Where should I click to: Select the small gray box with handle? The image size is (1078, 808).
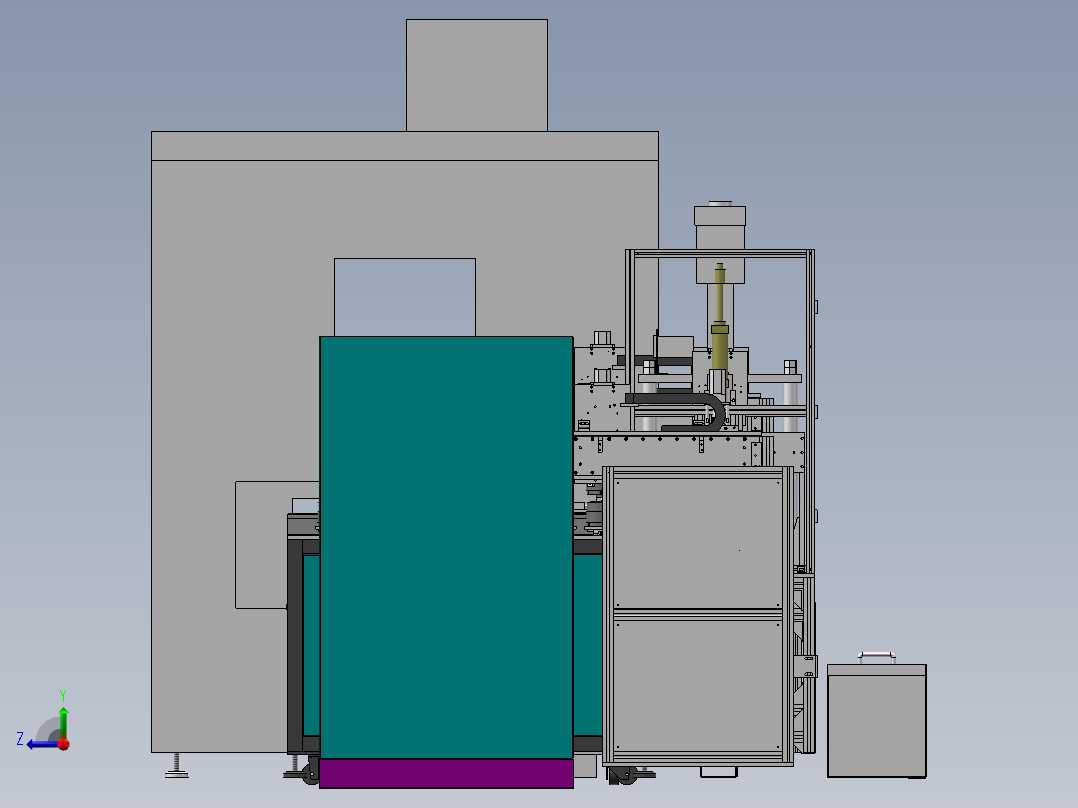click(x=877, y=720)
